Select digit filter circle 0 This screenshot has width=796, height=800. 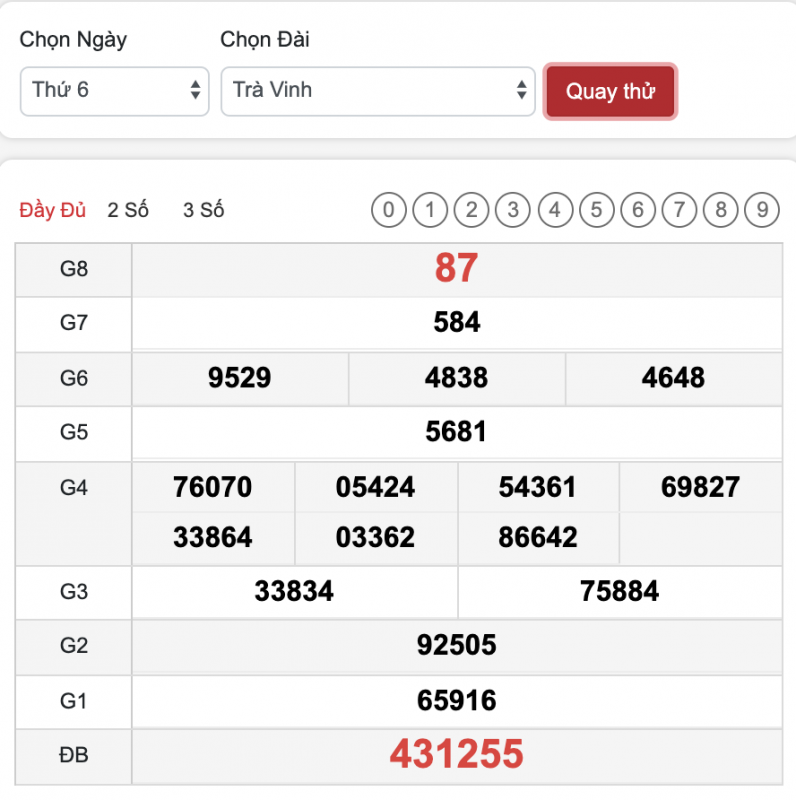pyautogui.click(x=389, y=210)
